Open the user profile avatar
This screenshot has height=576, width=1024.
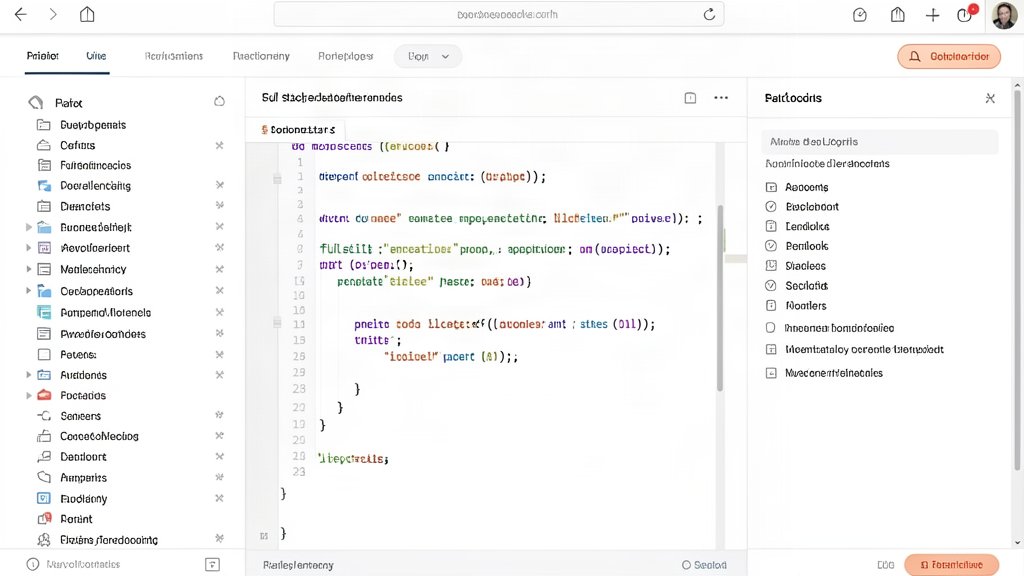click(1004, 15)
